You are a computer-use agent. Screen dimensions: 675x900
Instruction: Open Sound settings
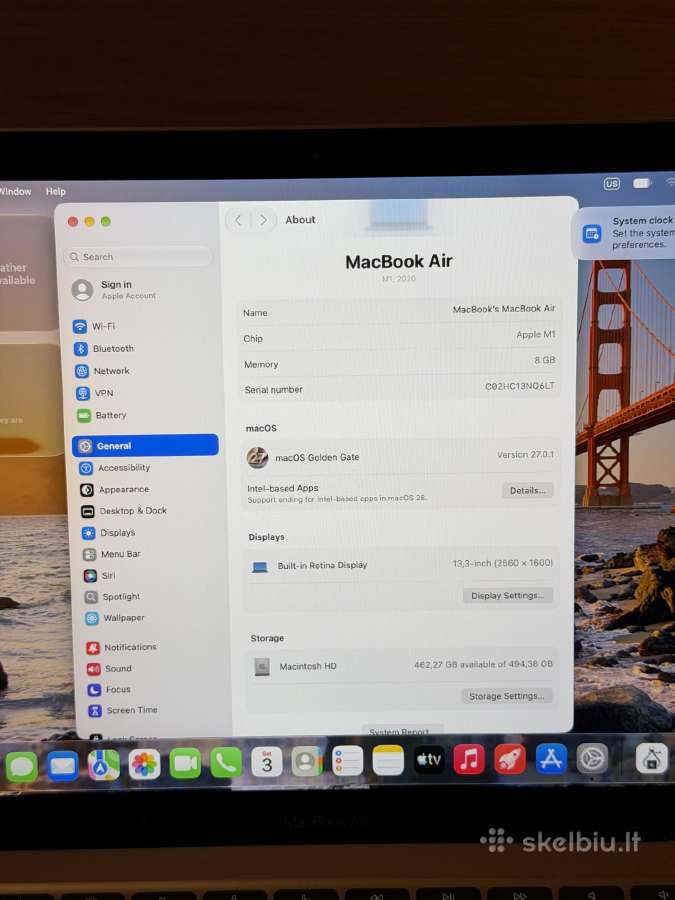[110, 668]
